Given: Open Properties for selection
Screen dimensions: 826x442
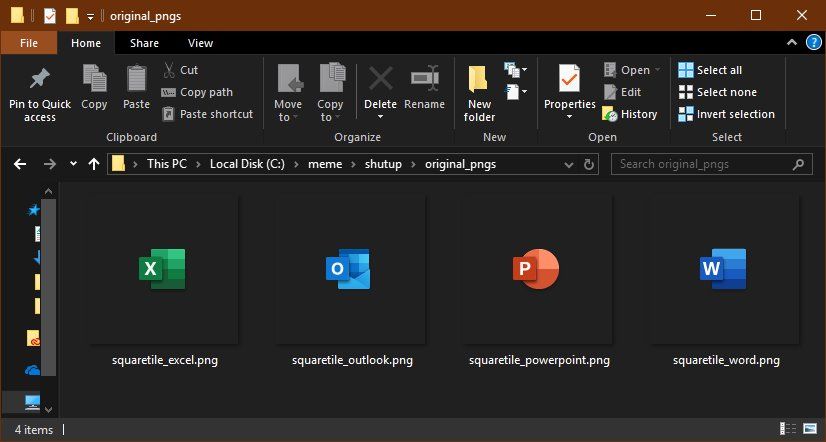Looking at the screenshot, I should click(569, 86).
